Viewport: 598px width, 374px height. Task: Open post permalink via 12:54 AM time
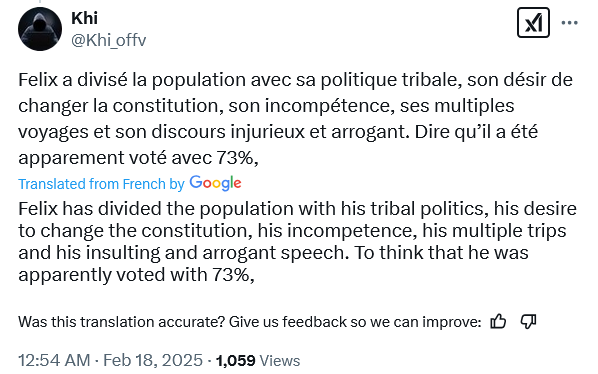pos(54,360)
